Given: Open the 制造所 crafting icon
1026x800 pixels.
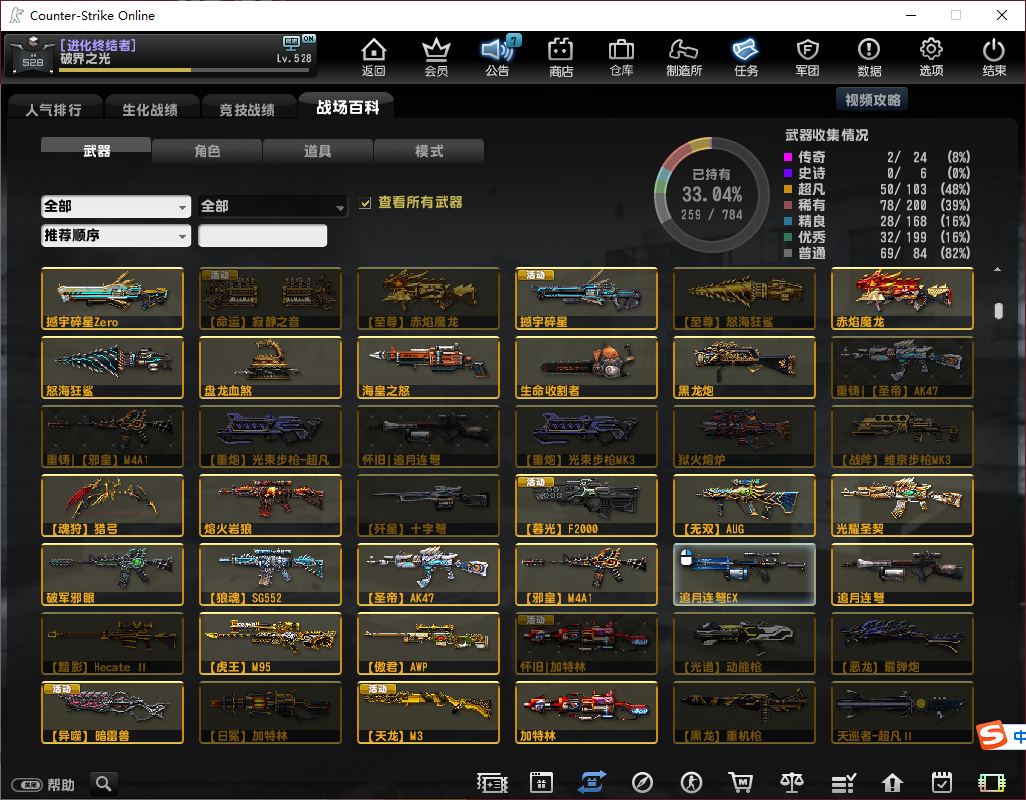Looking at the screenshot, I should coord(684,57).
